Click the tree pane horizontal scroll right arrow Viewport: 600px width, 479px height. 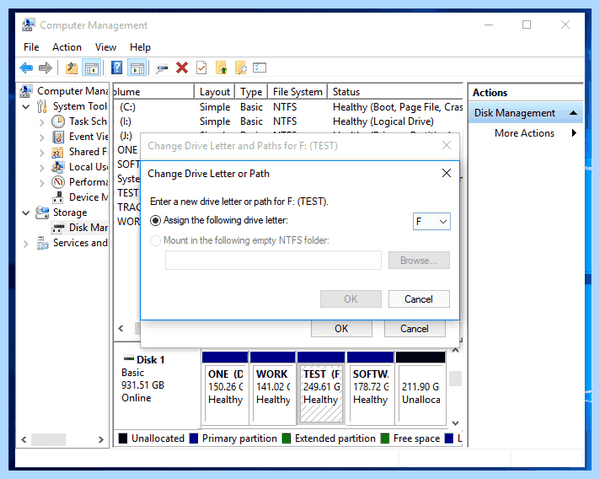pyautogui.click(x=101, y=440)
